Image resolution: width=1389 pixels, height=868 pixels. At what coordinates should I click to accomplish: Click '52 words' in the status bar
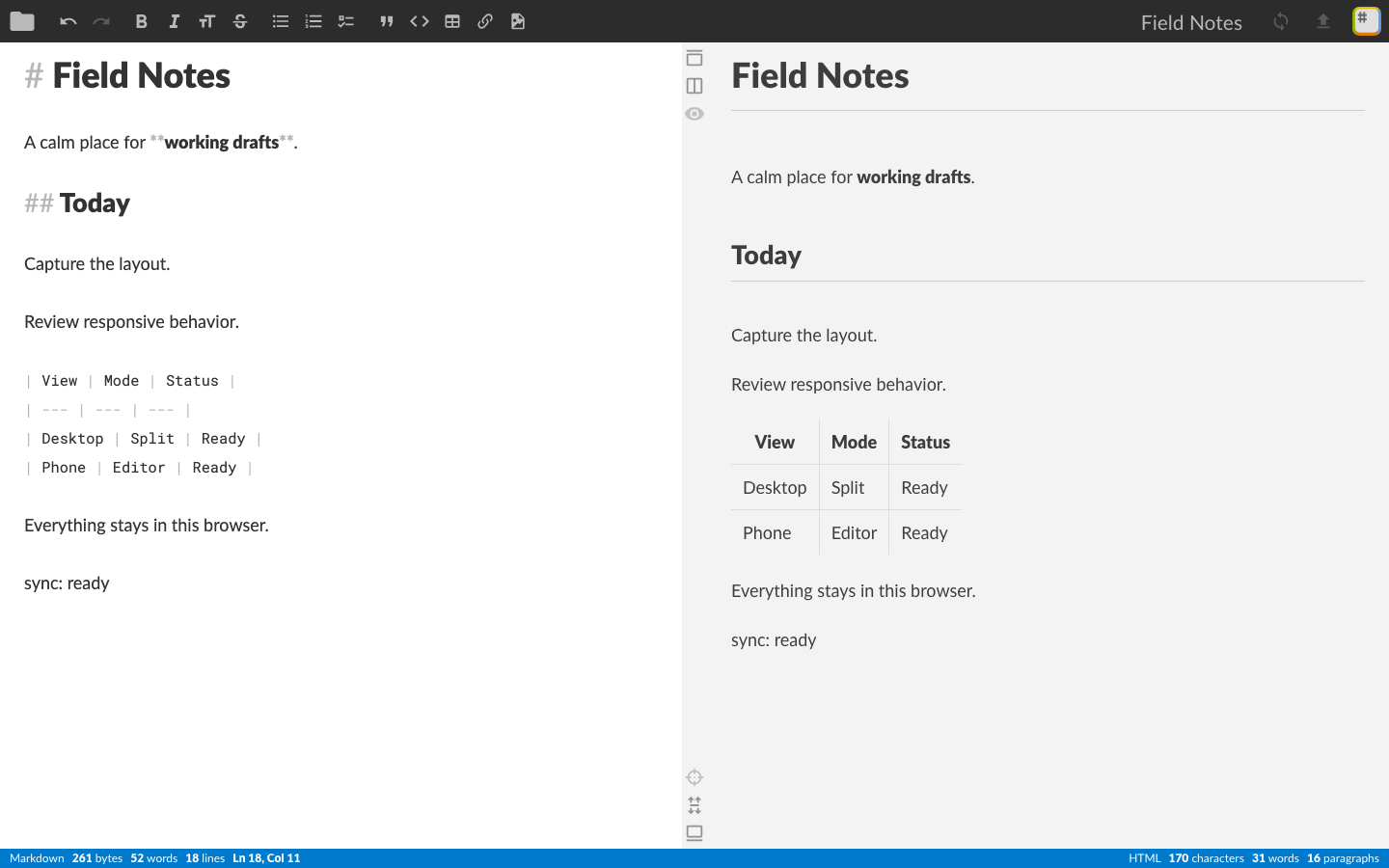tap(154, 858)
